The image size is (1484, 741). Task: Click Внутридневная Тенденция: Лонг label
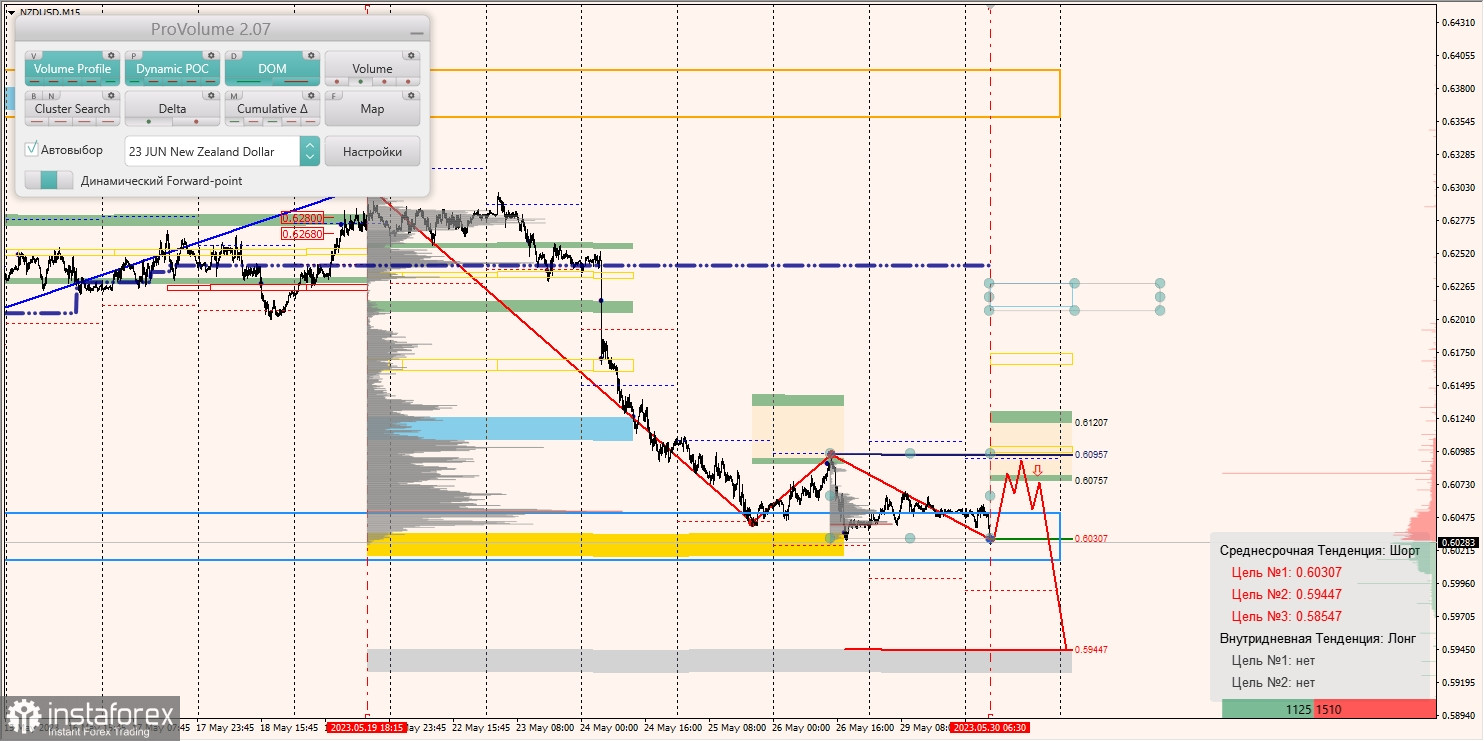1318,638
